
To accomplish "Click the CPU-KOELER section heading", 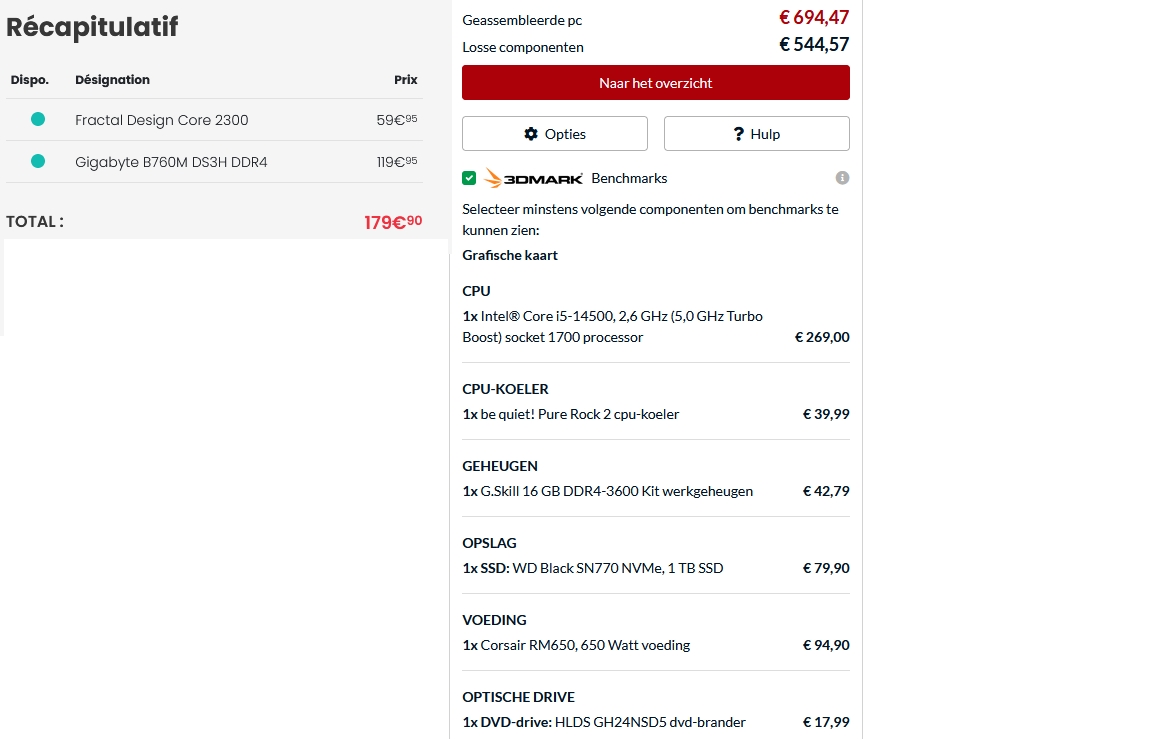I will (x=506, y=389).
